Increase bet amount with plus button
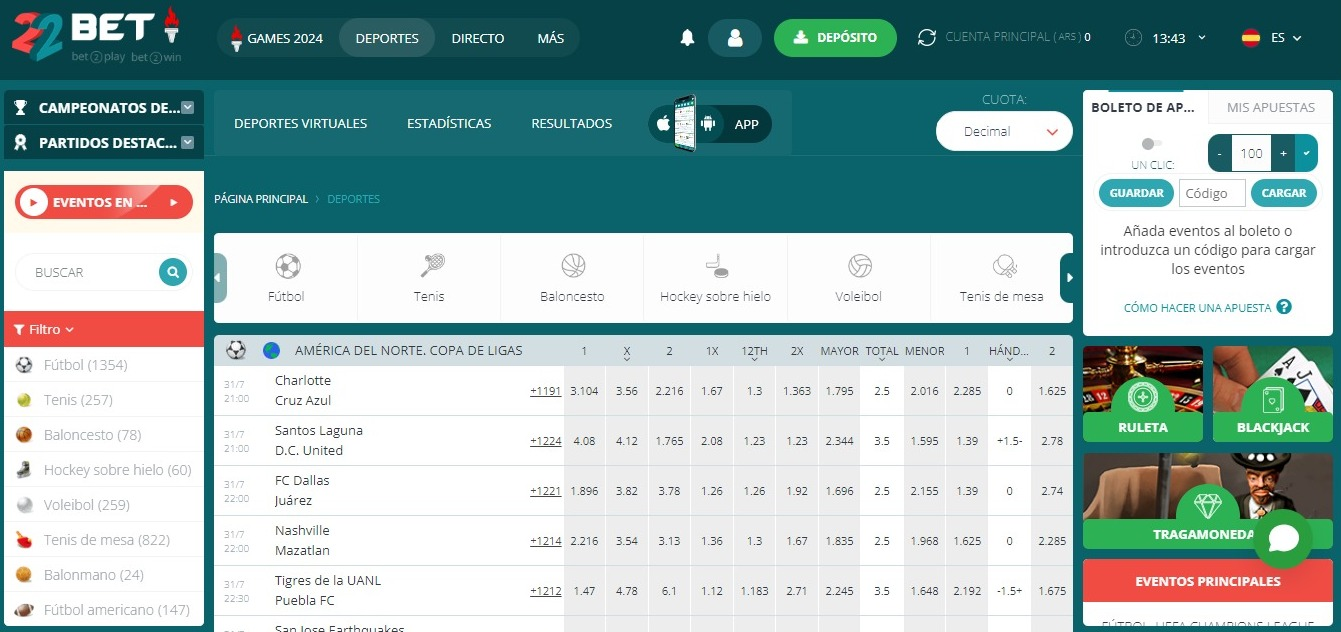 tap(1283, 153)
